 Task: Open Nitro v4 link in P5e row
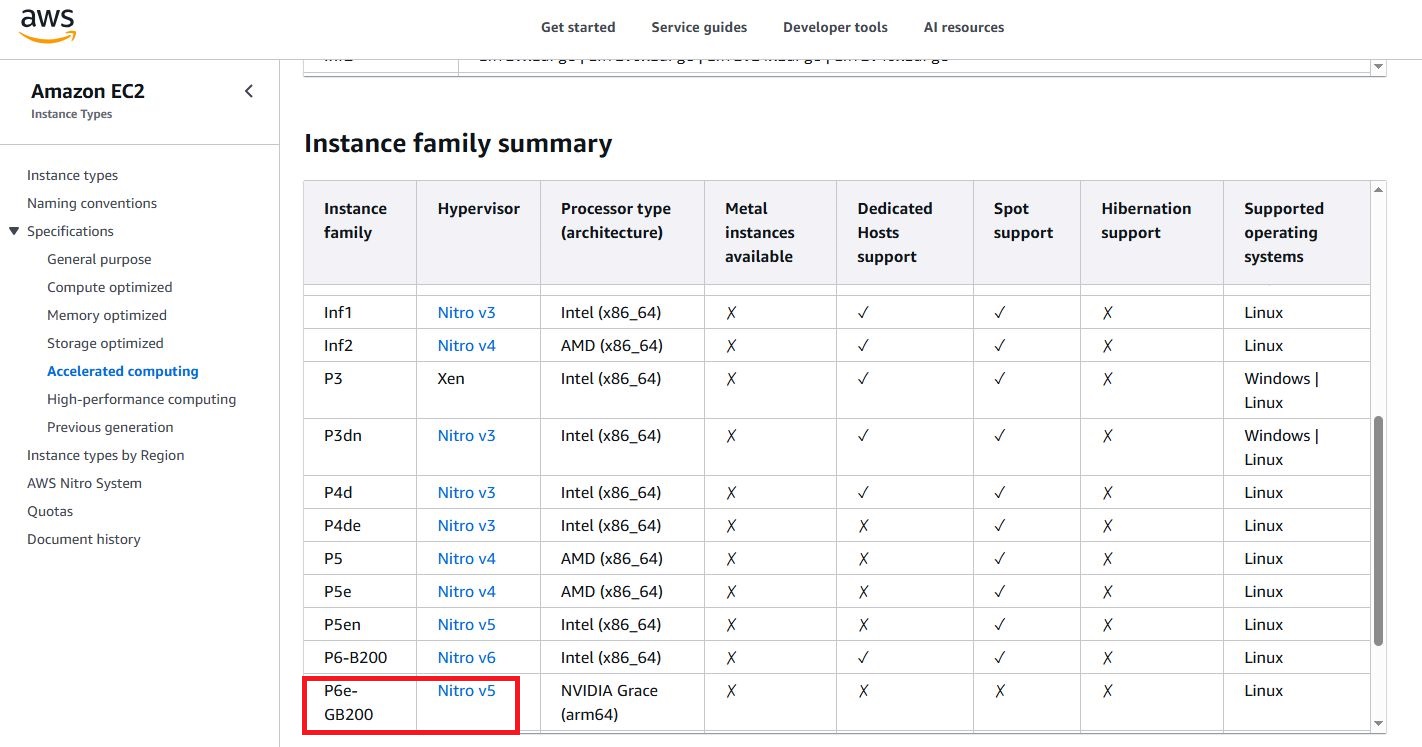[466, 592]
